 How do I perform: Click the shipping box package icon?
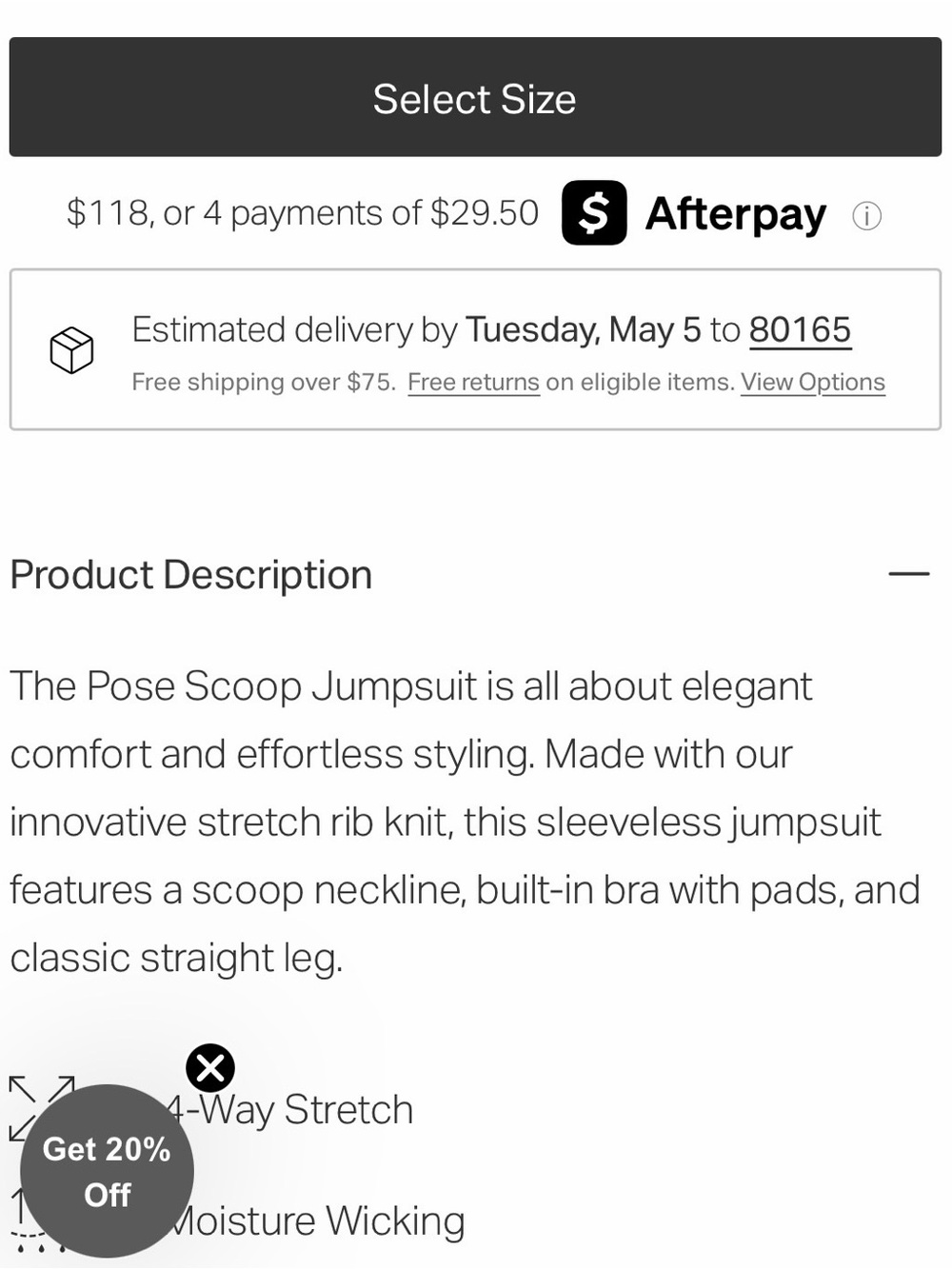click(x=71, y=350)
